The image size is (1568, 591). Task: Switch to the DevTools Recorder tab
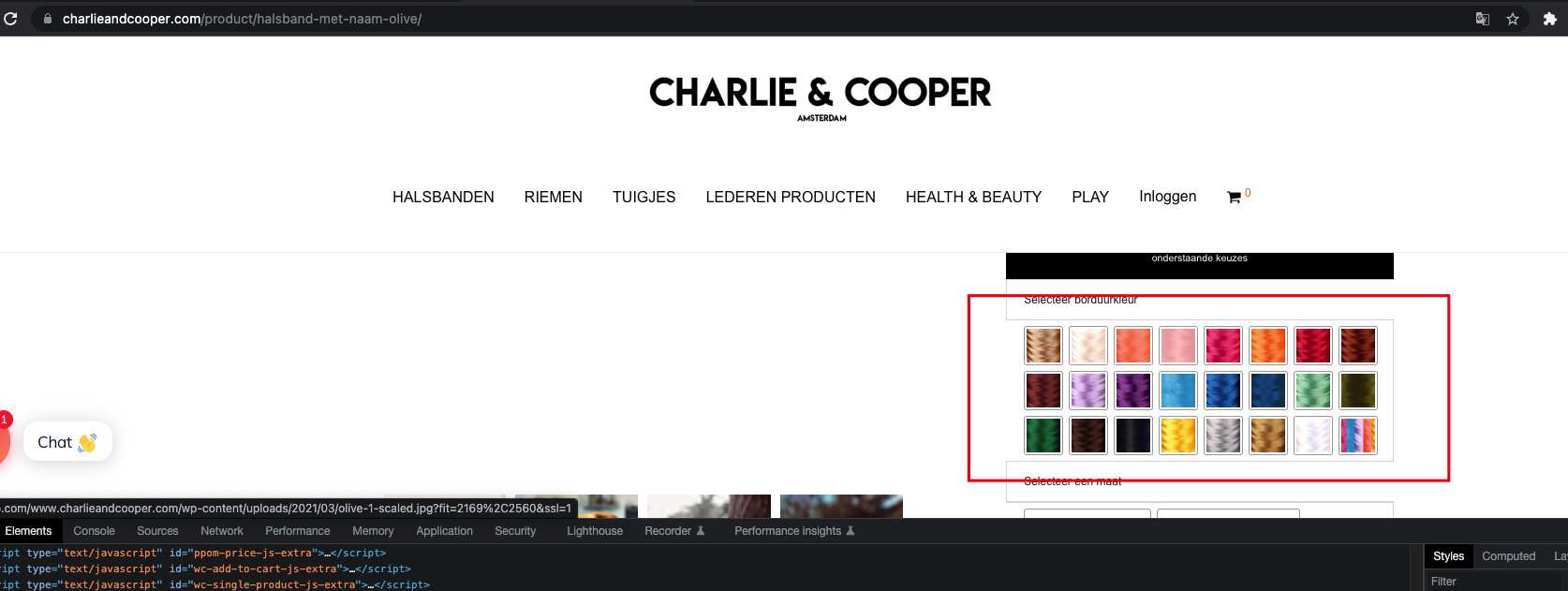(x=674, y=531)
